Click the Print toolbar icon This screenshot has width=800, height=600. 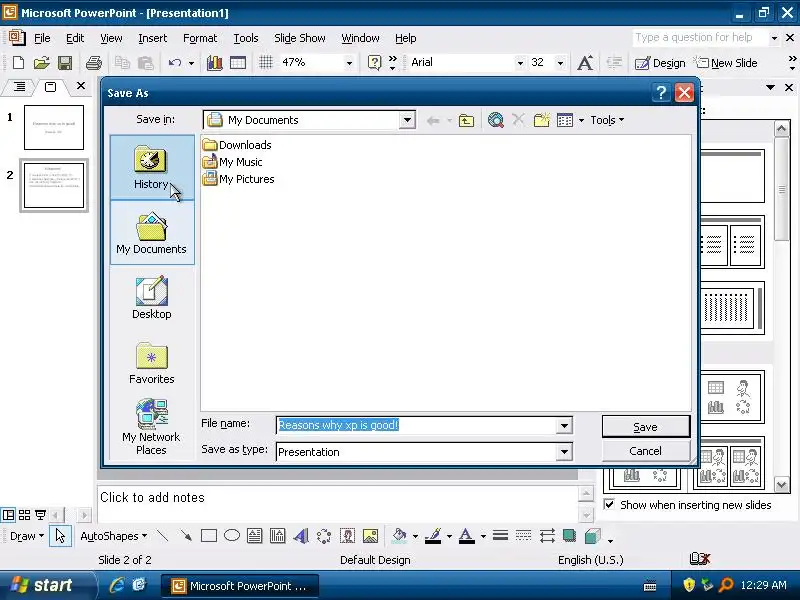94,63
